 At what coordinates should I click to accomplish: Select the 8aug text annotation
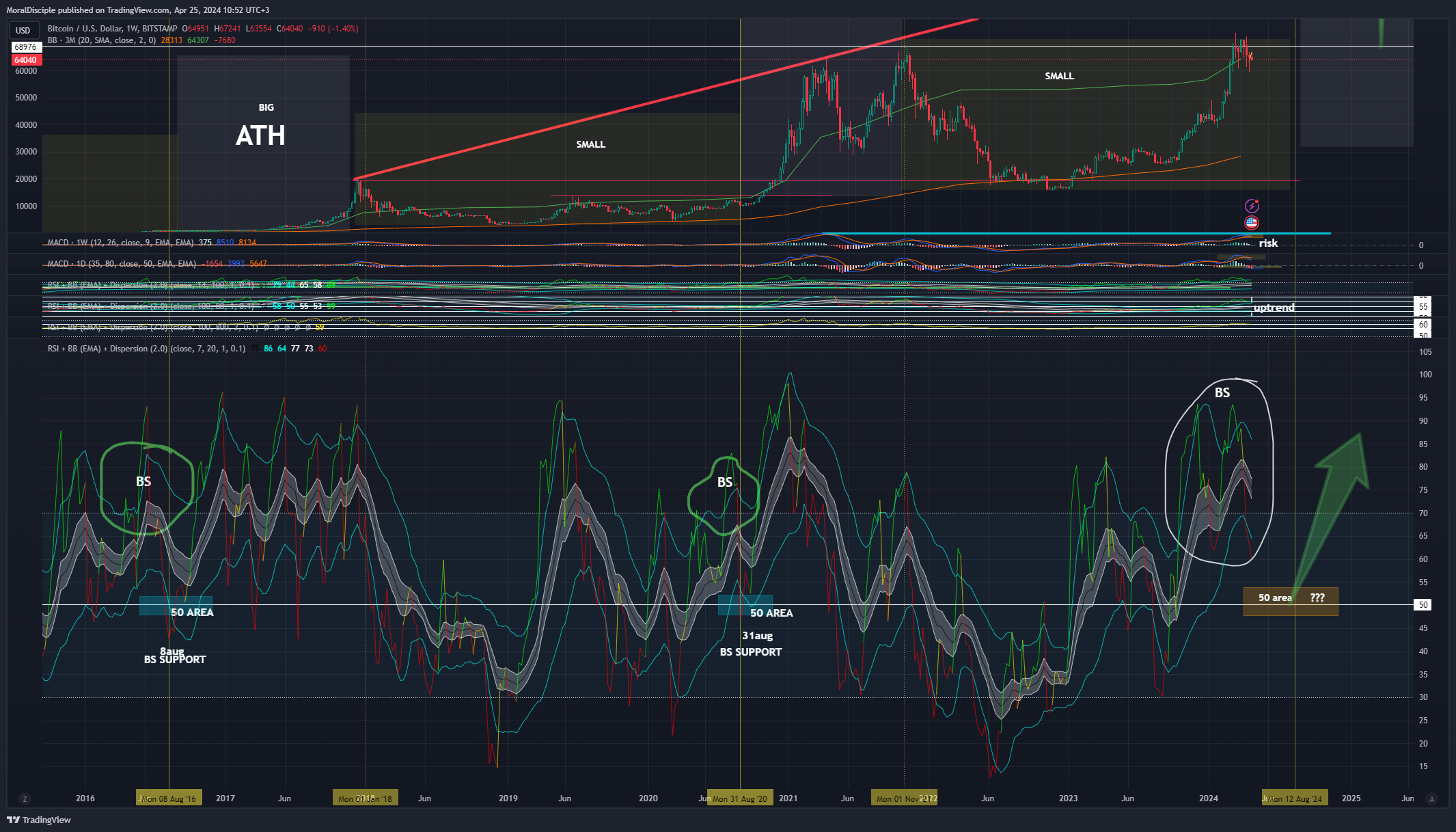(x=172, y=651)
